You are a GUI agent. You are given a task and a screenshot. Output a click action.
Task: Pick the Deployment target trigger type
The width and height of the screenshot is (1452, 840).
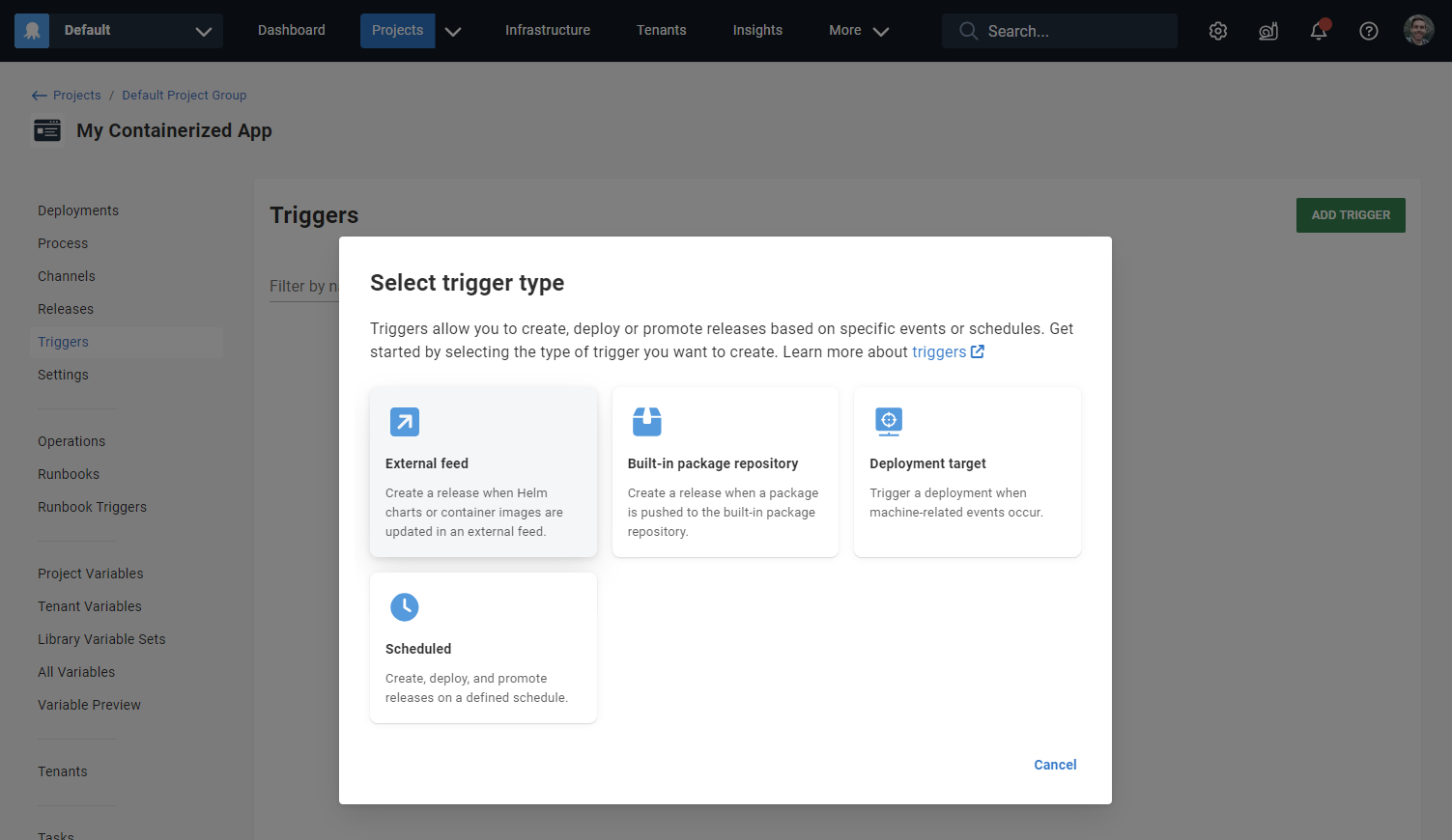tap(966, 471)
